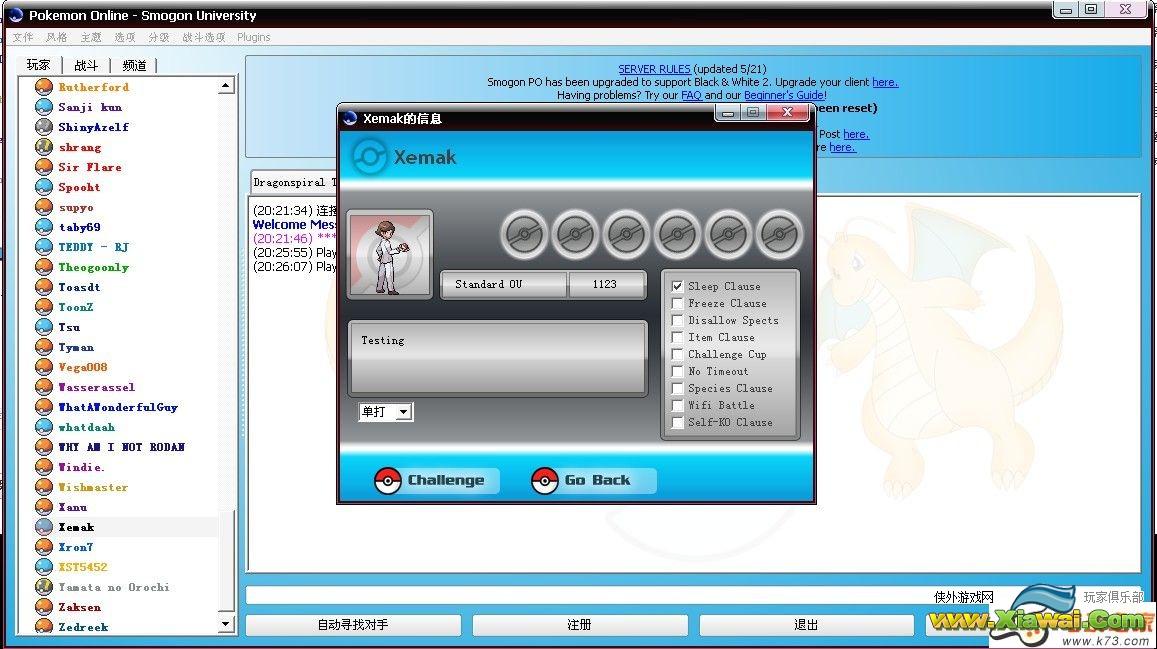Click the status ball icon beside TEDDY - RJ
1157x649 pixels.
[44, 247]
